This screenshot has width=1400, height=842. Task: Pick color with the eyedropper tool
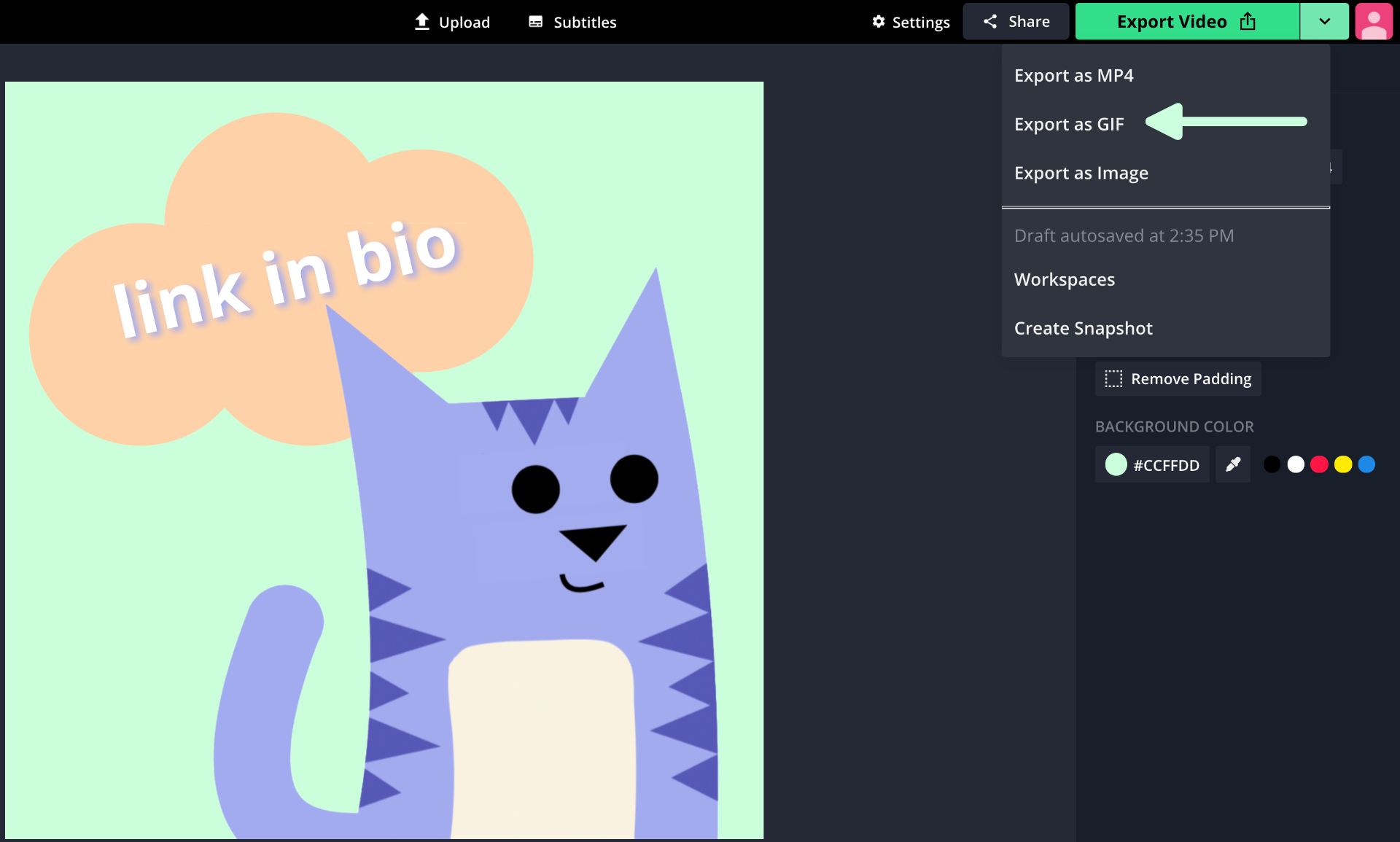coord(1233,464)
